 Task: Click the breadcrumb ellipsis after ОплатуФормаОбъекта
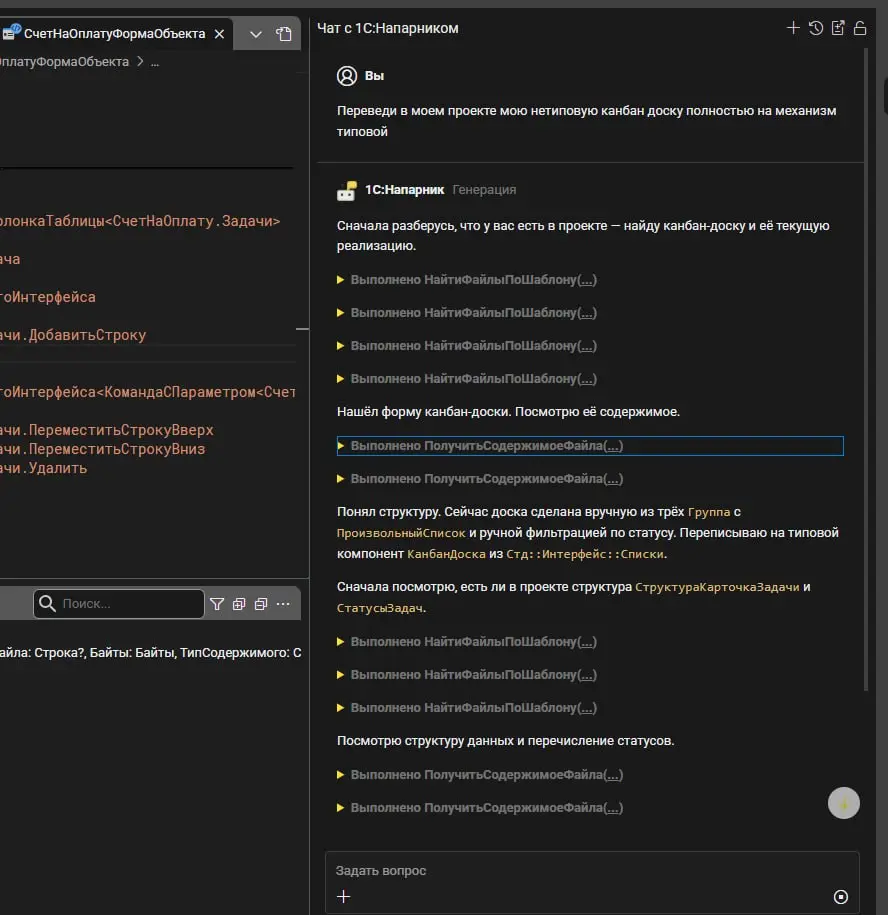point(155,62)
